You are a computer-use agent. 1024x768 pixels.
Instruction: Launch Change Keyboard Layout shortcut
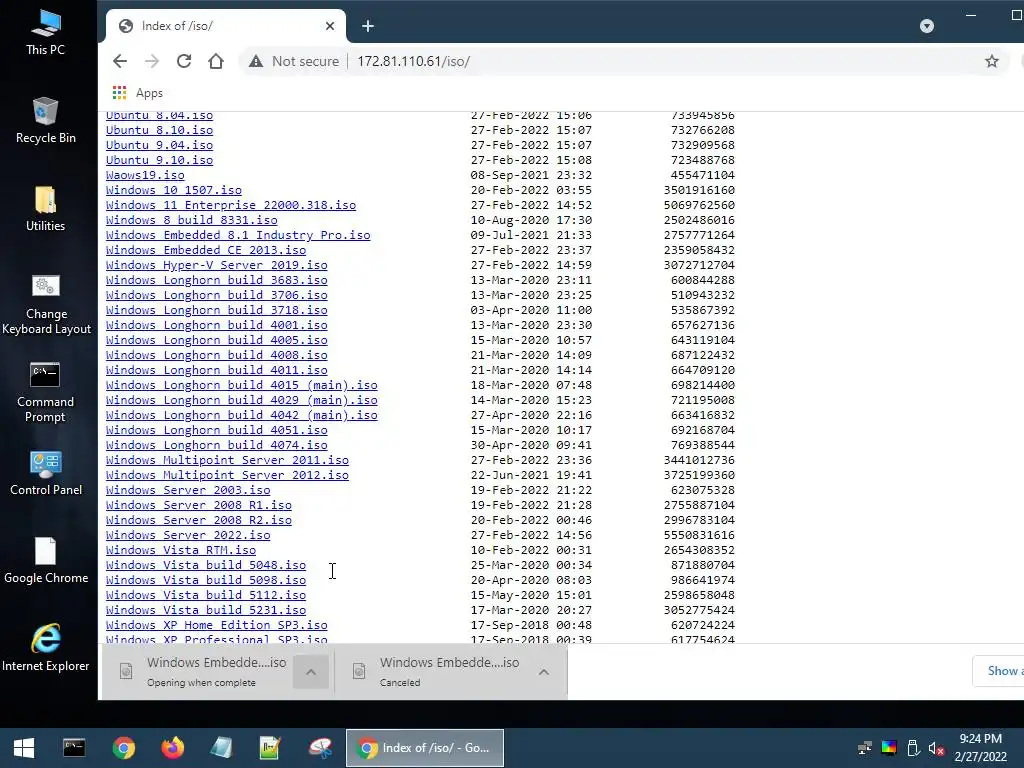point(46,304)
